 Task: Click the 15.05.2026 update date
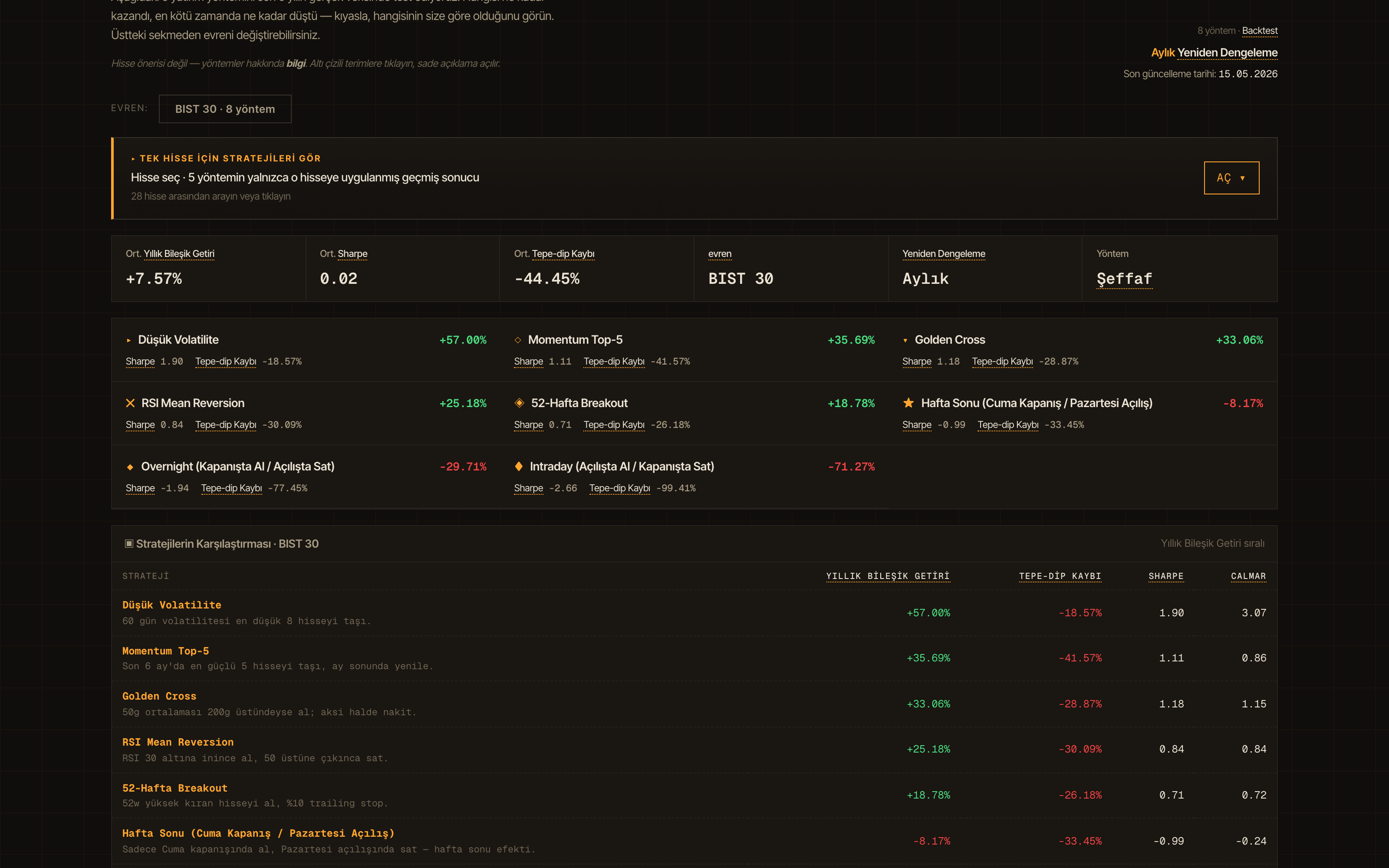pos(1248,74)
